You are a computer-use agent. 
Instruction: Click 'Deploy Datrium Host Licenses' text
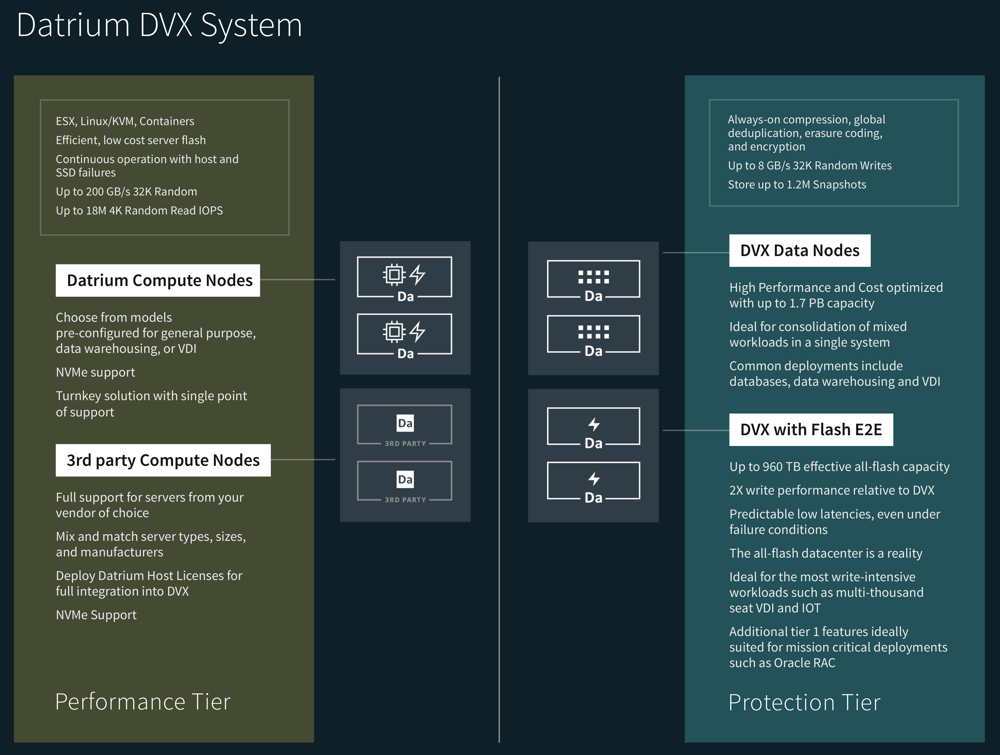(x=149, y=583)
